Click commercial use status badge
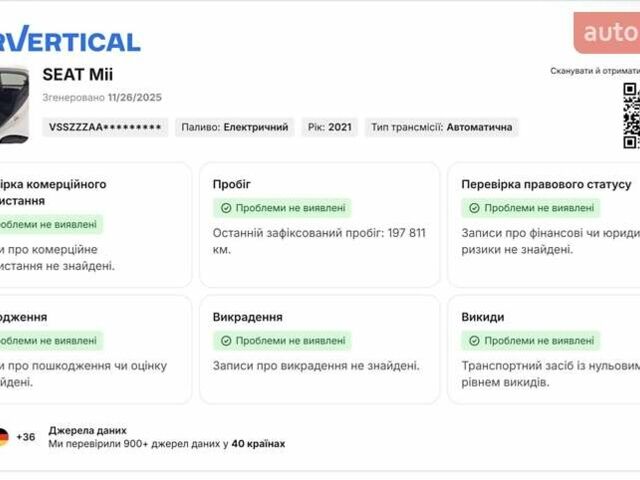Image resolution: width=640 pixels, height=480 pixels. (51, 224)
